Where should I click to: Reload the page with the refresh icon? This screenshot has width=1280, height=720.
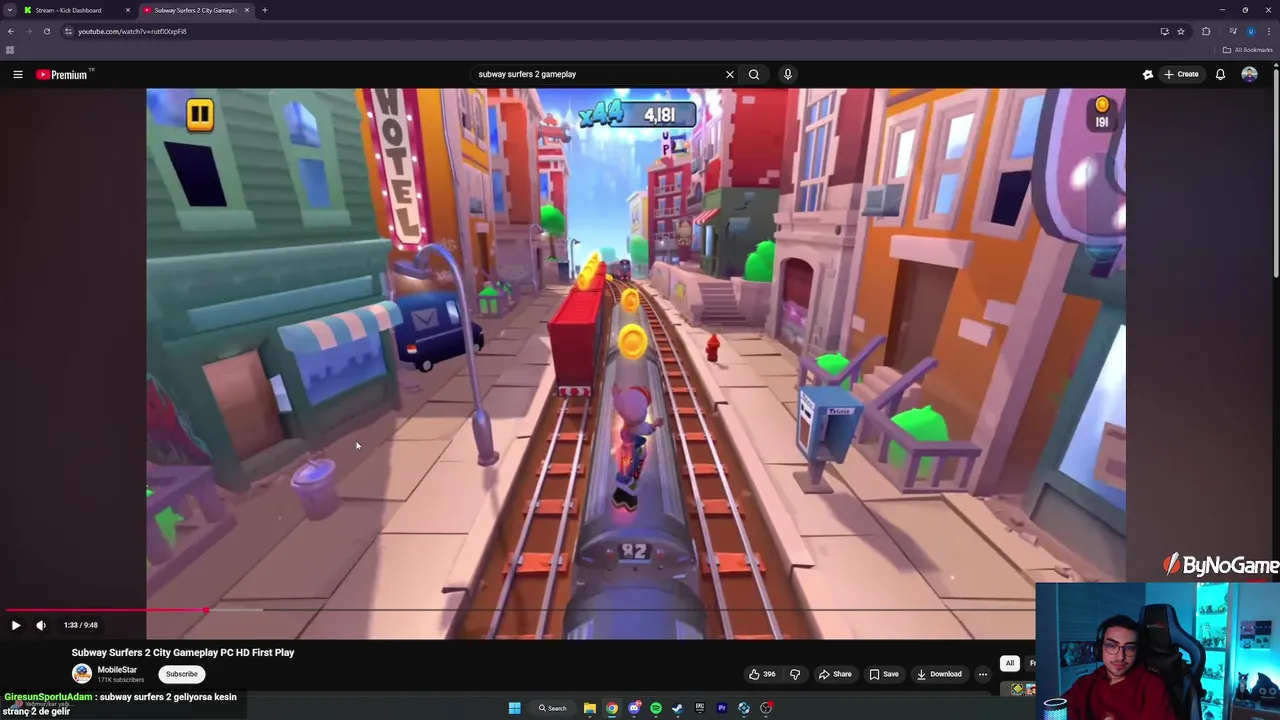(46, 31)
